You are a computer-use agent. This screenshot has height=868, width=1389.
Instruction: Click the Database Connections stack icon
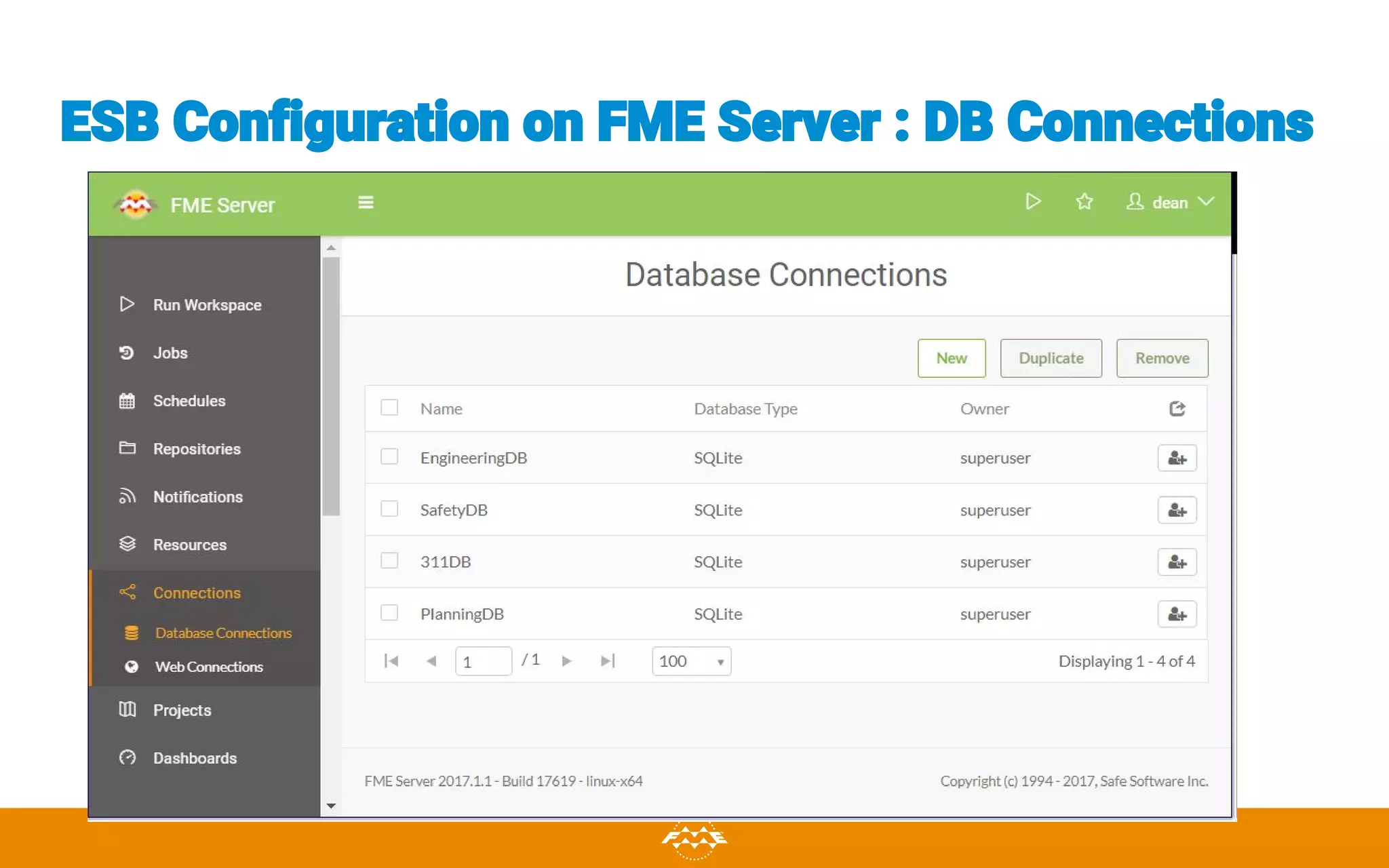(x=132, y=633)
